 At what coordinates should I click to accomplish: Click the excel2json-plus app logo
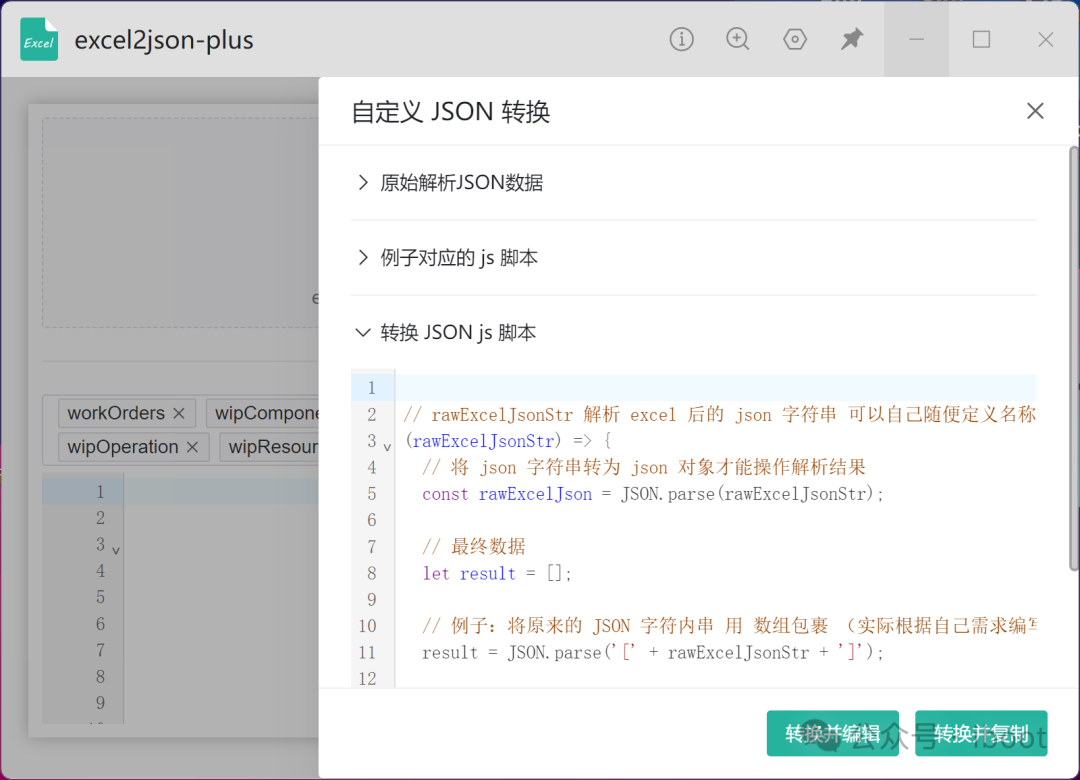[39, 40]
